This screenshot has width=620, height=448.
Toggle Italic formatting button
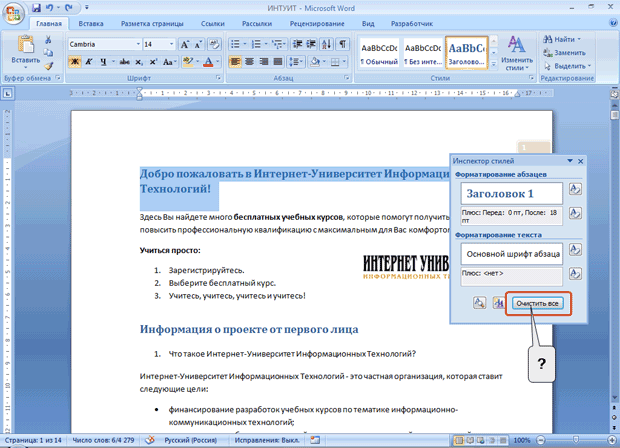click(x=89, y=62)
